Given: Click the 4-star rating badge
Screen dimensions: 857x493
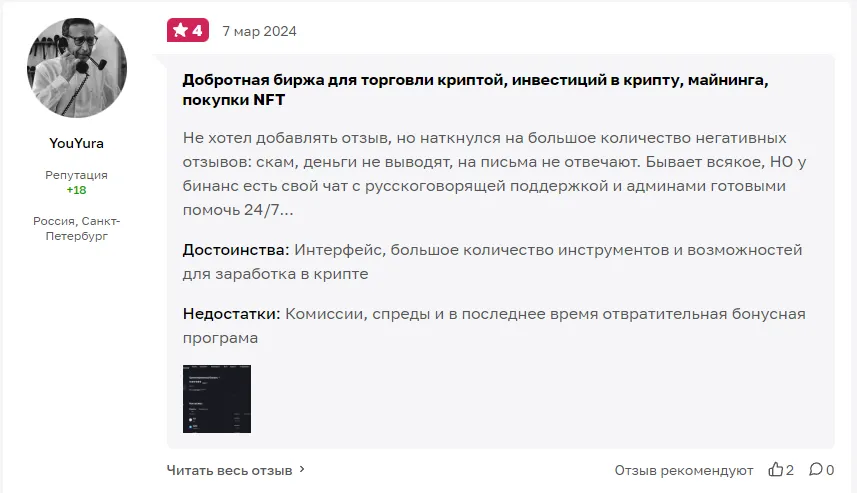Looking at the screenshot, I should point(187,31).
